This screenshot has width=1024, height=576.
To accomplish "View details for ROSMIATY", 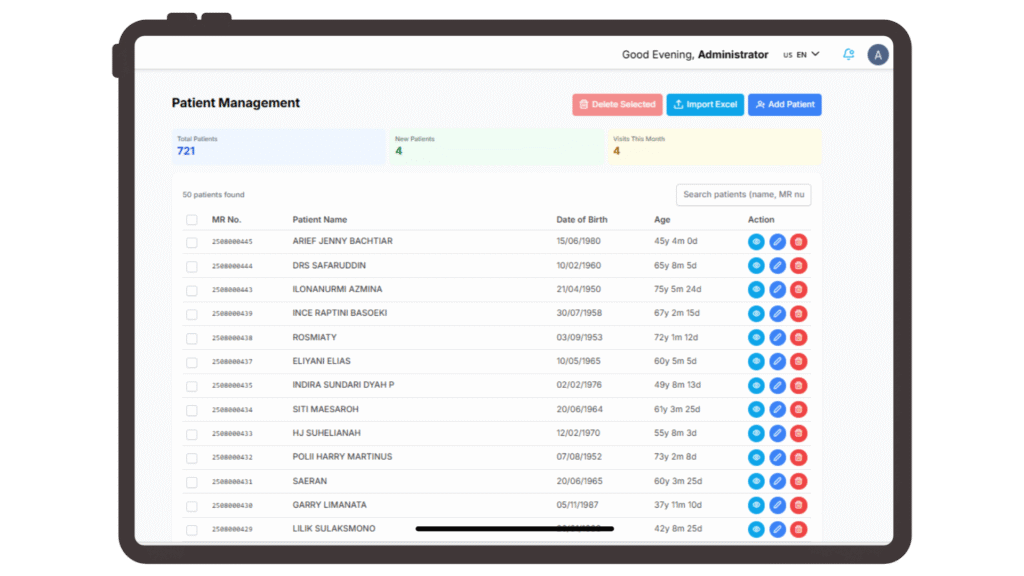I will point(756,337).
